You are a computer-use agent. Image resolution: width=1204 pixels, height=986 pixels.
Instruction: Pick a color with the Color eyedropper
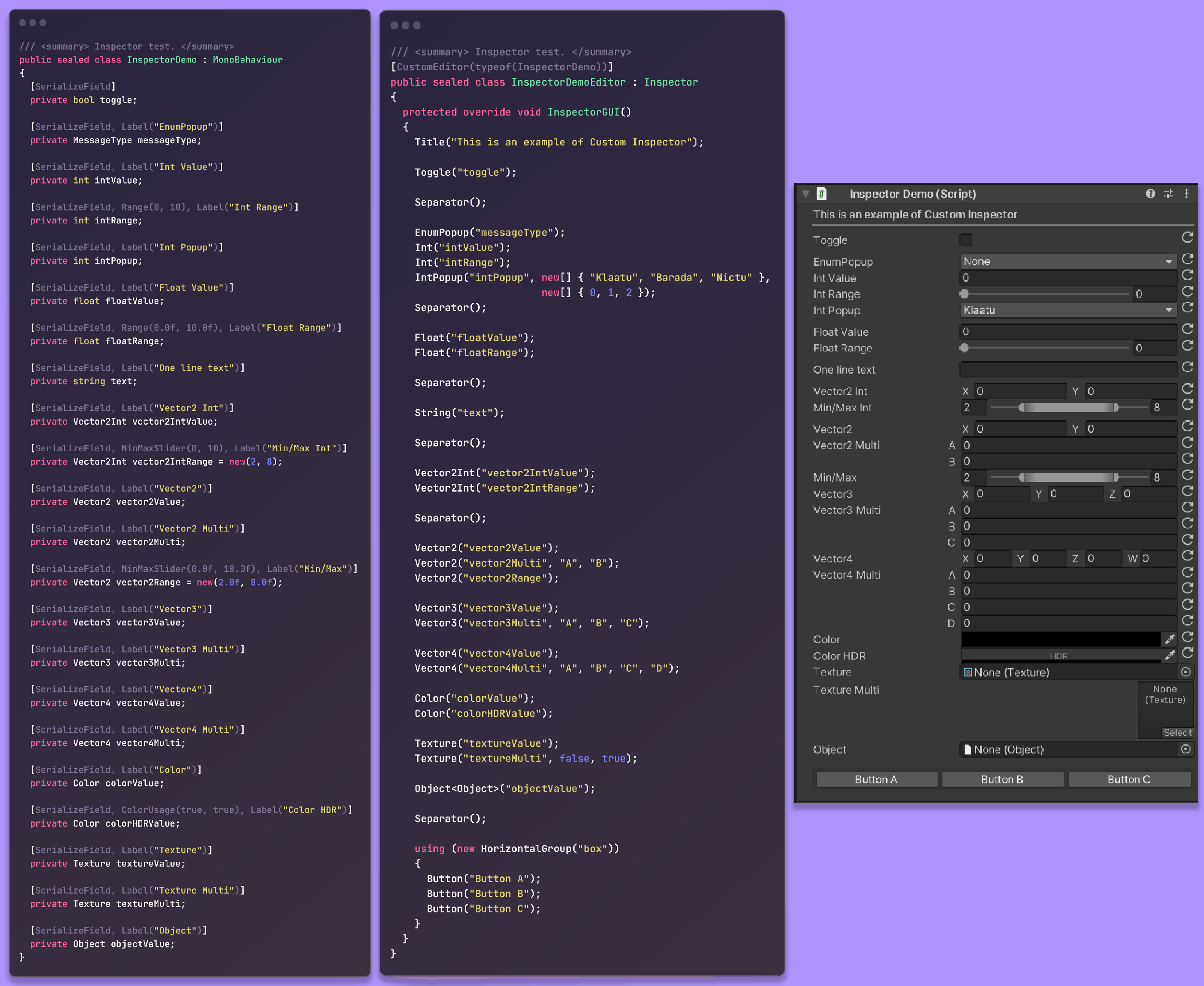(1169, 639)
